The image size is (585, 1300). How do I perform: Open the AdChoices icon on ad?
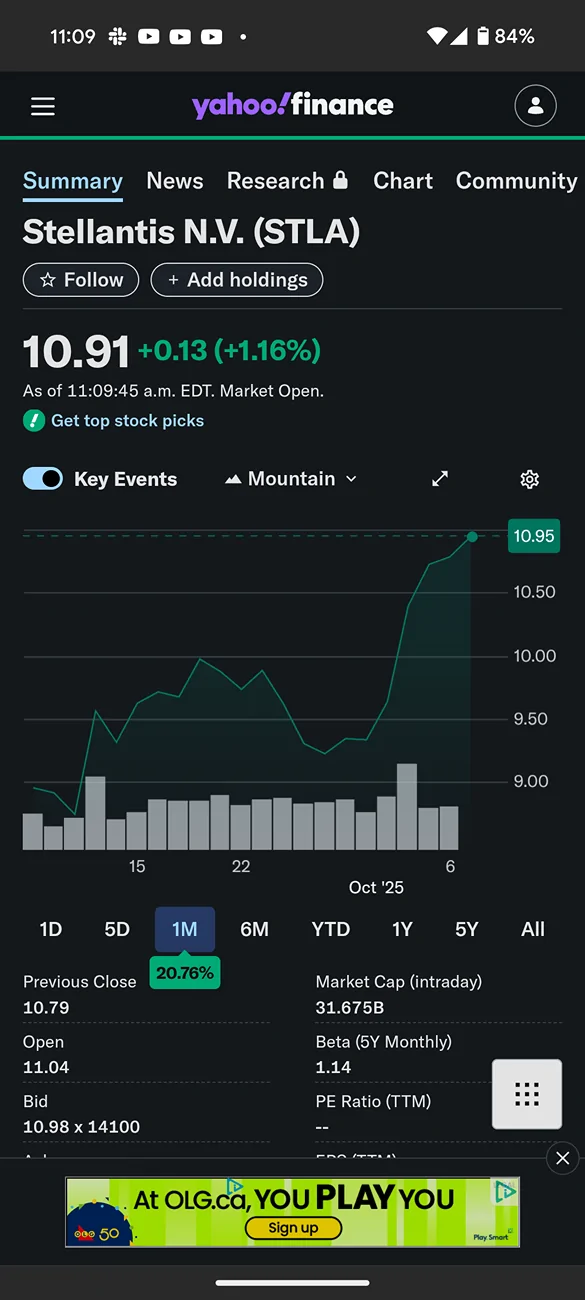[x=506, y=1191]
